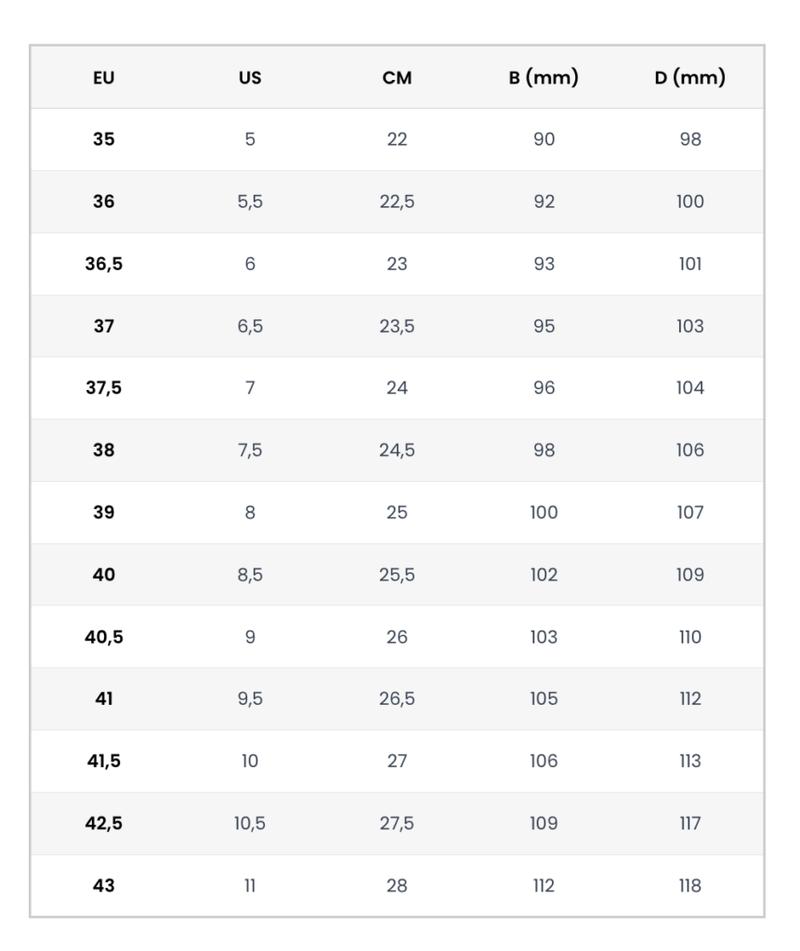
Task: Click the EU column header
Action: coord(104,78)
